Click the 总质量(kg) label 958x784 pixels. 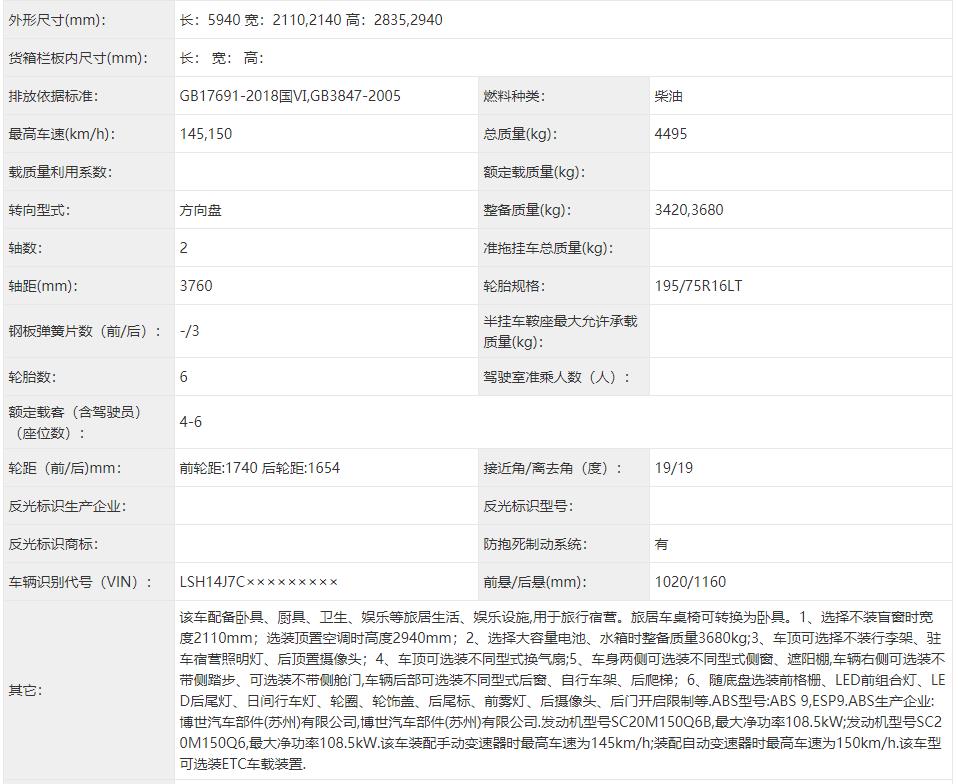520,134
